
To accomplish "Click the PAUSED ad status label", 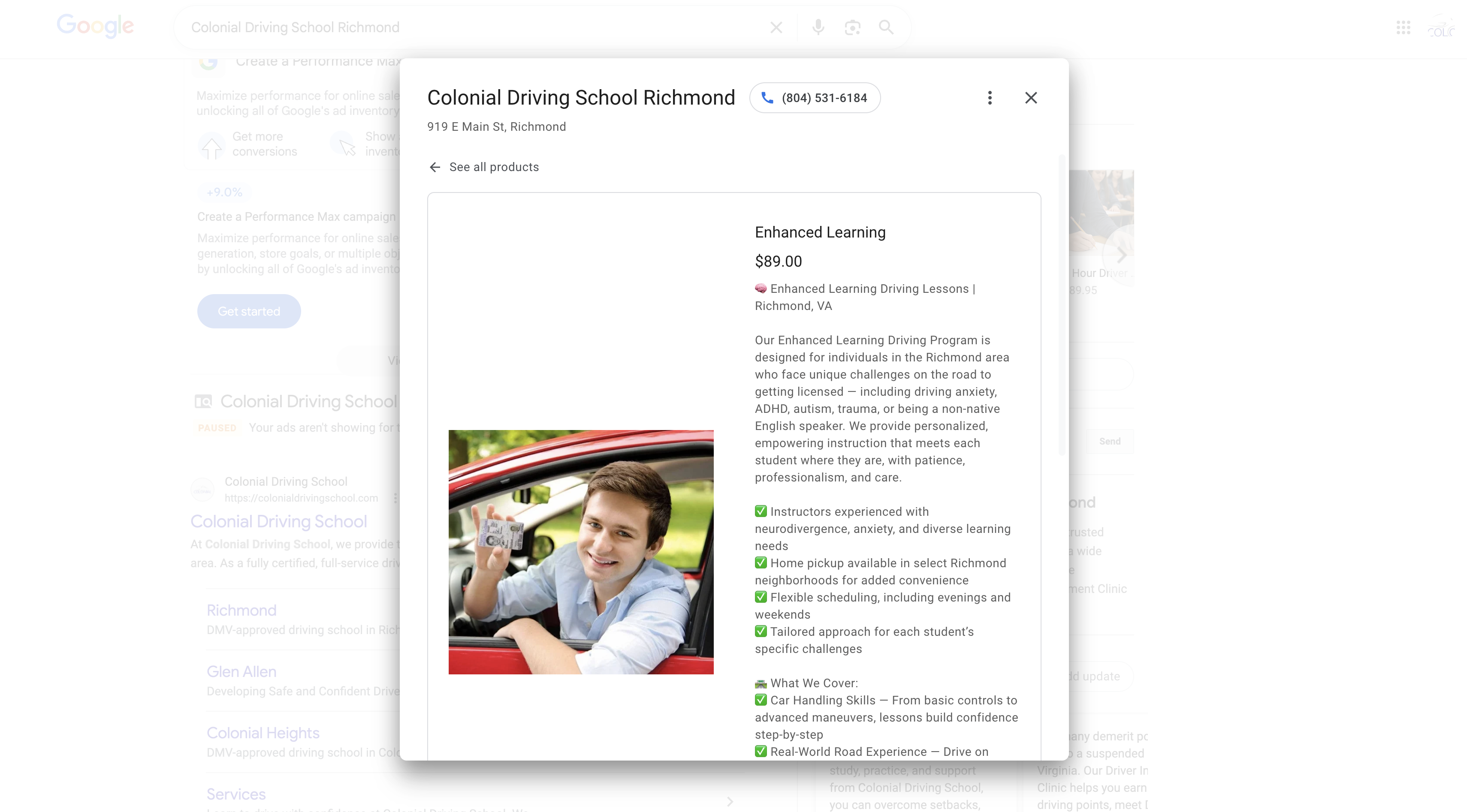I will (217, 428).
